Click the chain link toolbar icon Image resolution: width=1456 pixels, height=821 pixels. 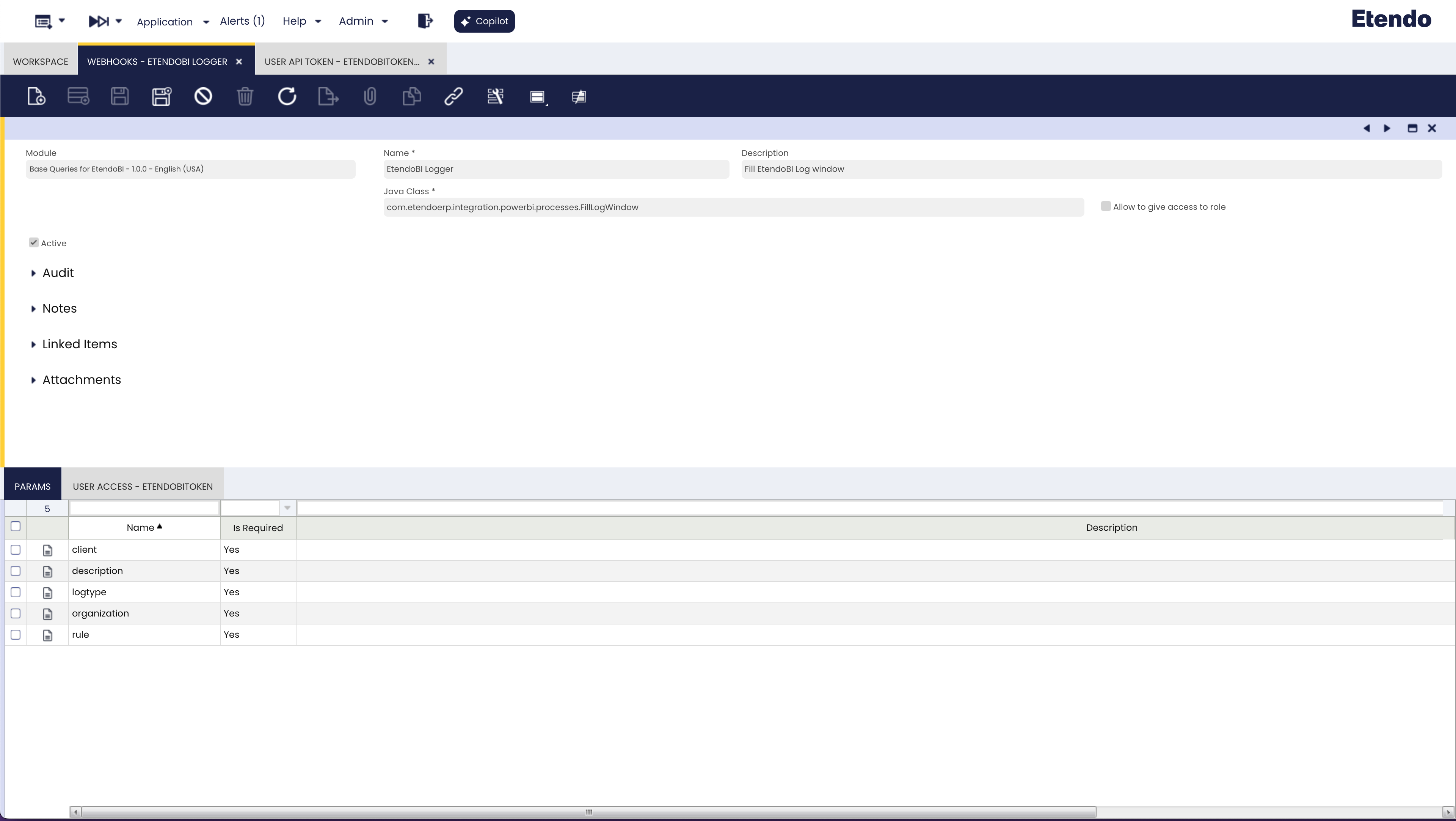(453, 96)
